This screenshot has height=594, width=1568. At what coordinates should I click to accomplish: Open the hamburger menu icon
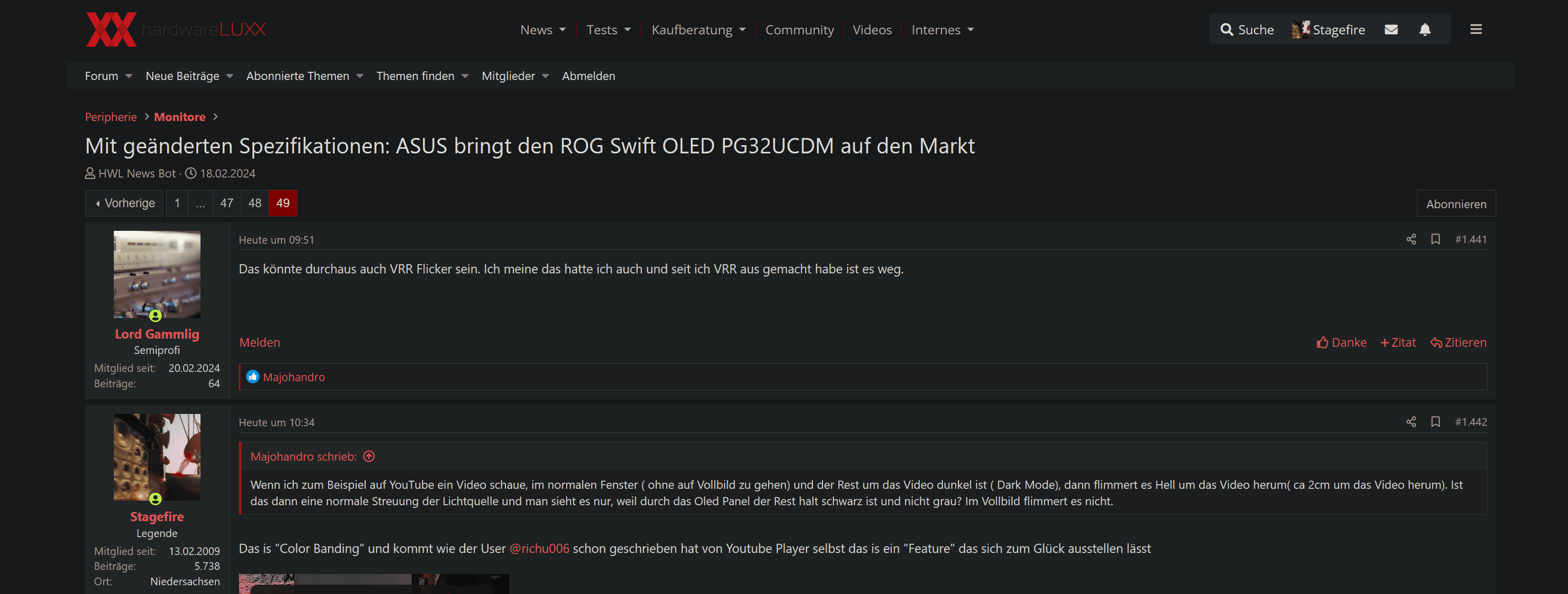click(1476, 29)
